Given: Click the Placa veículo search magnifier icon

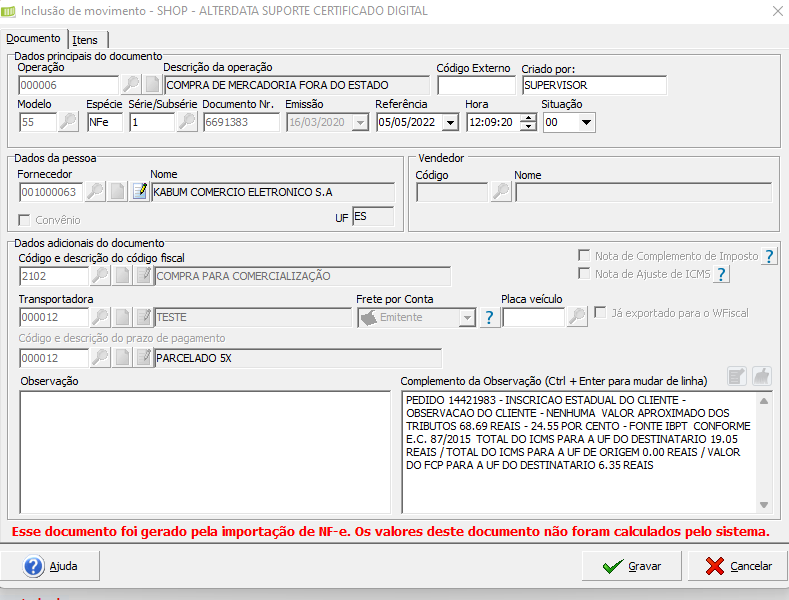Looking at the screenshot, I should (x=577, y=317).
